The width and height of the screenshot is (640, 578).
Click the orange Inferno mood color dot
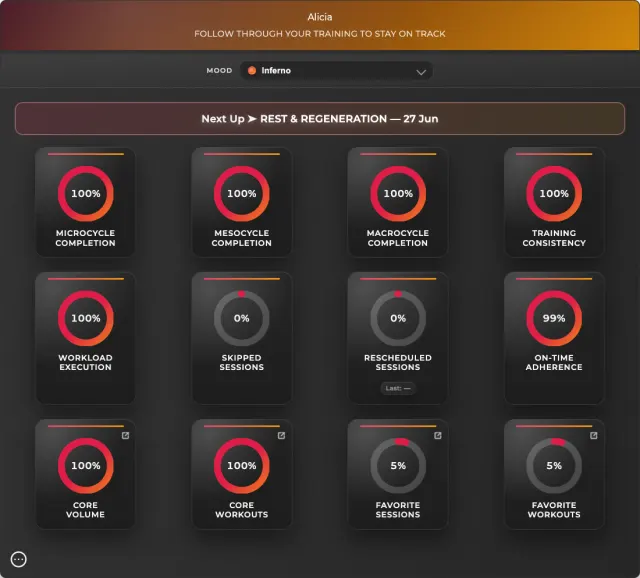coord(252,71)
